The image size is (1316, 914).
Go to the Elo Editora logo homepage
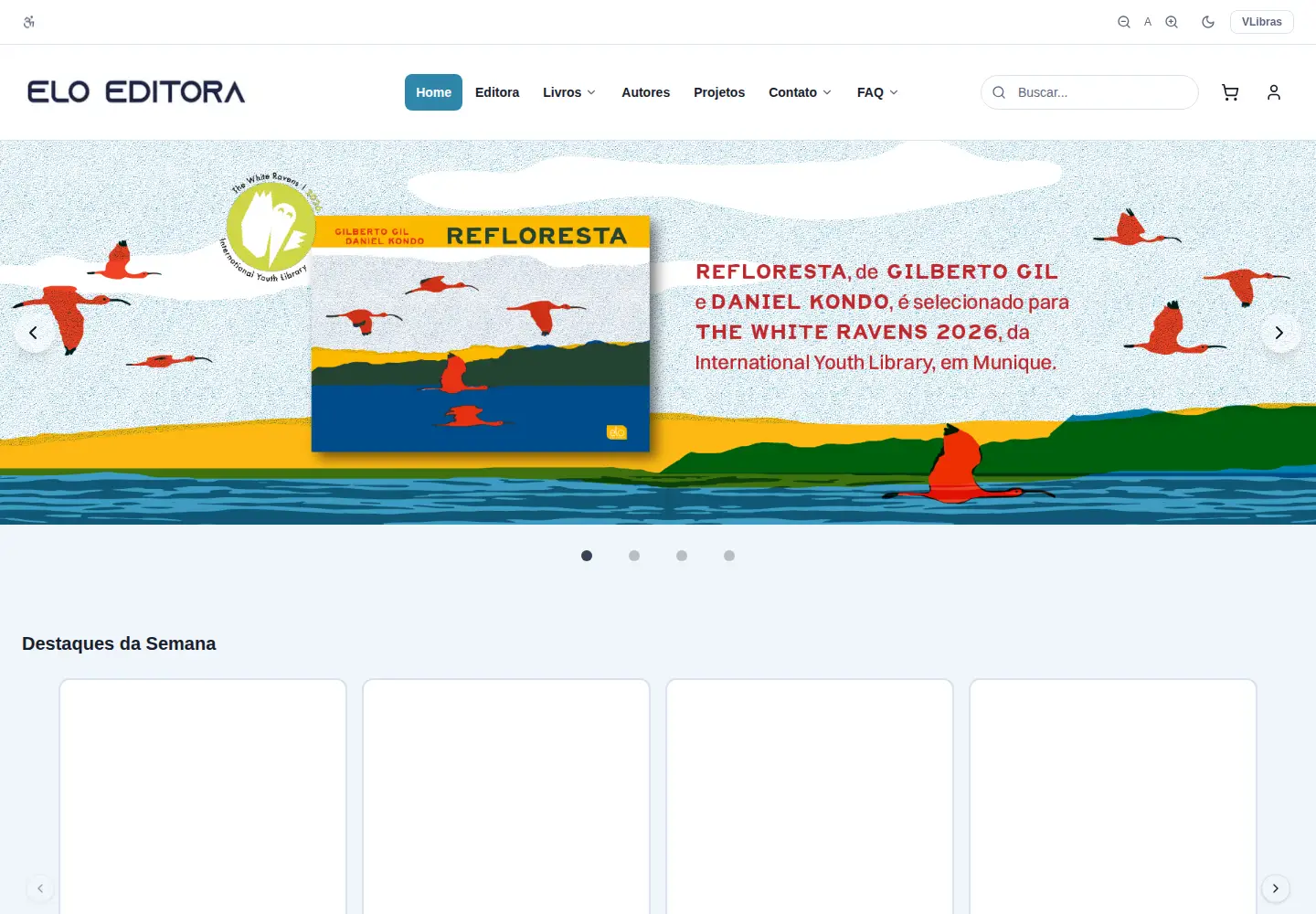click(x=136, y=92)
